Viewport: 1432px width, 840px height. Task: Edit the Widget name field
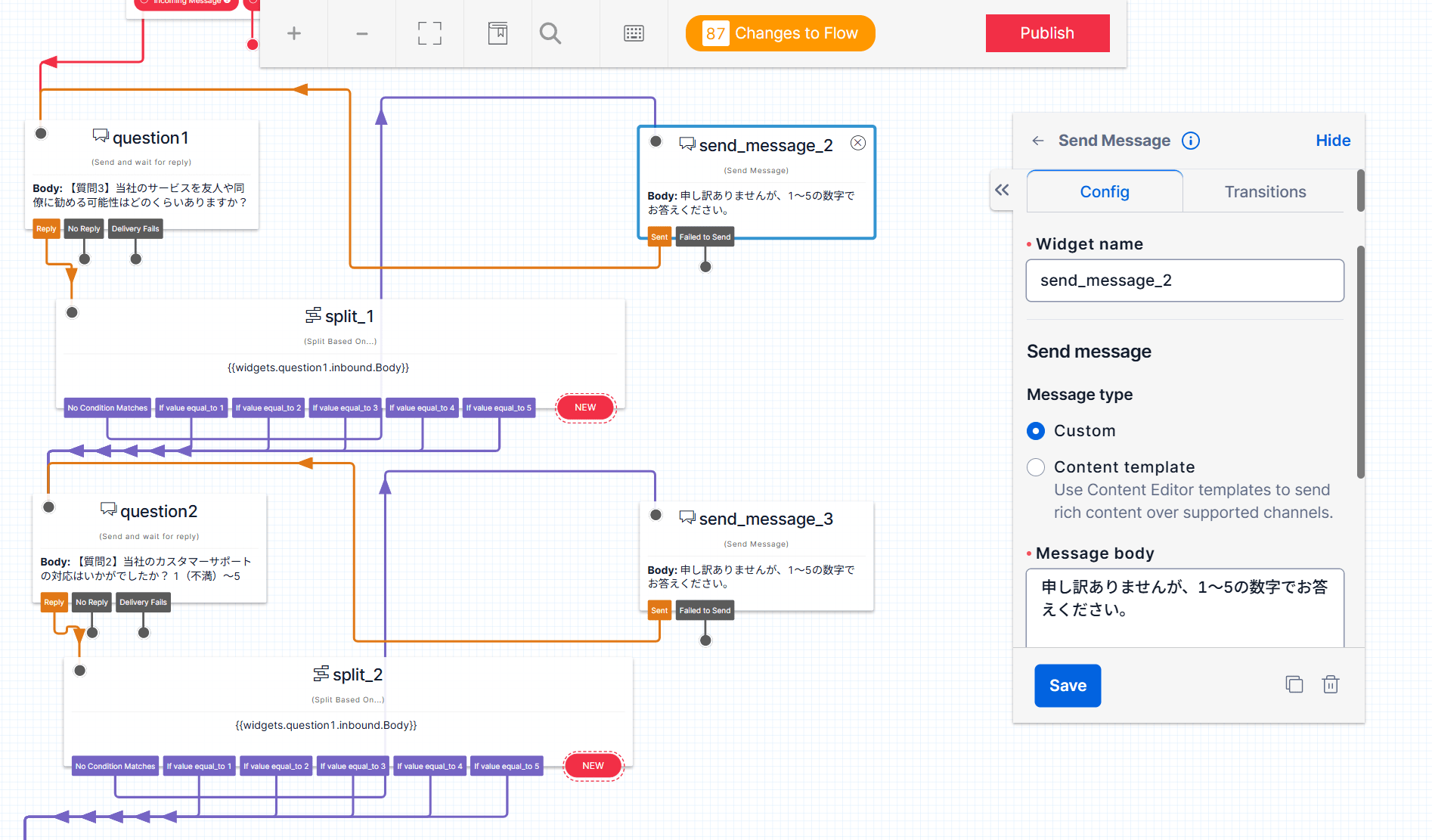tap(1185, 281)
